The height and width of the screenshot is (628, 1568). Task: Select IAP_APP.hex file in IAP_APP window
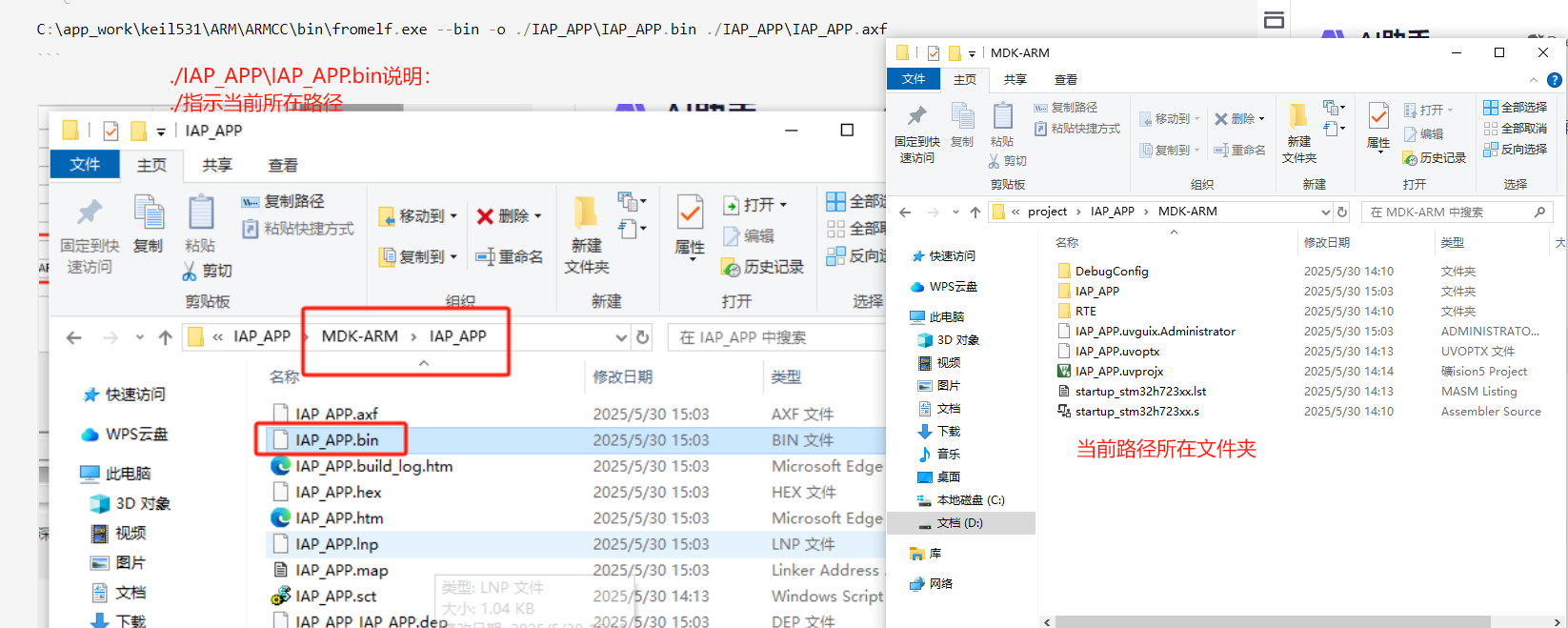[x=337, y=493]
